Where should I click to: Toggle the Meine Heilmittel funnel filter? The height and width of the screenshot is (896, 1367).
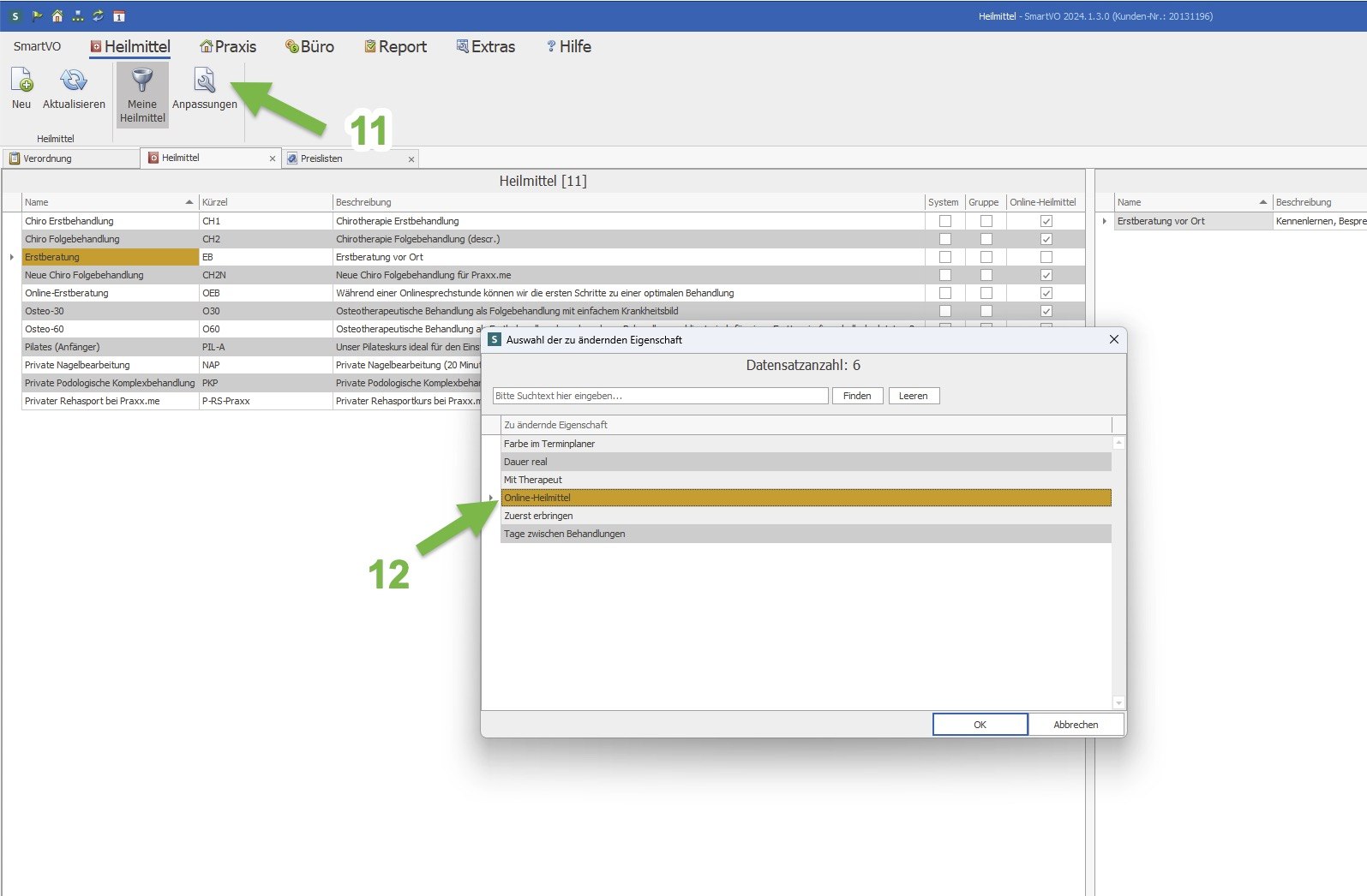tap(142, 81)
